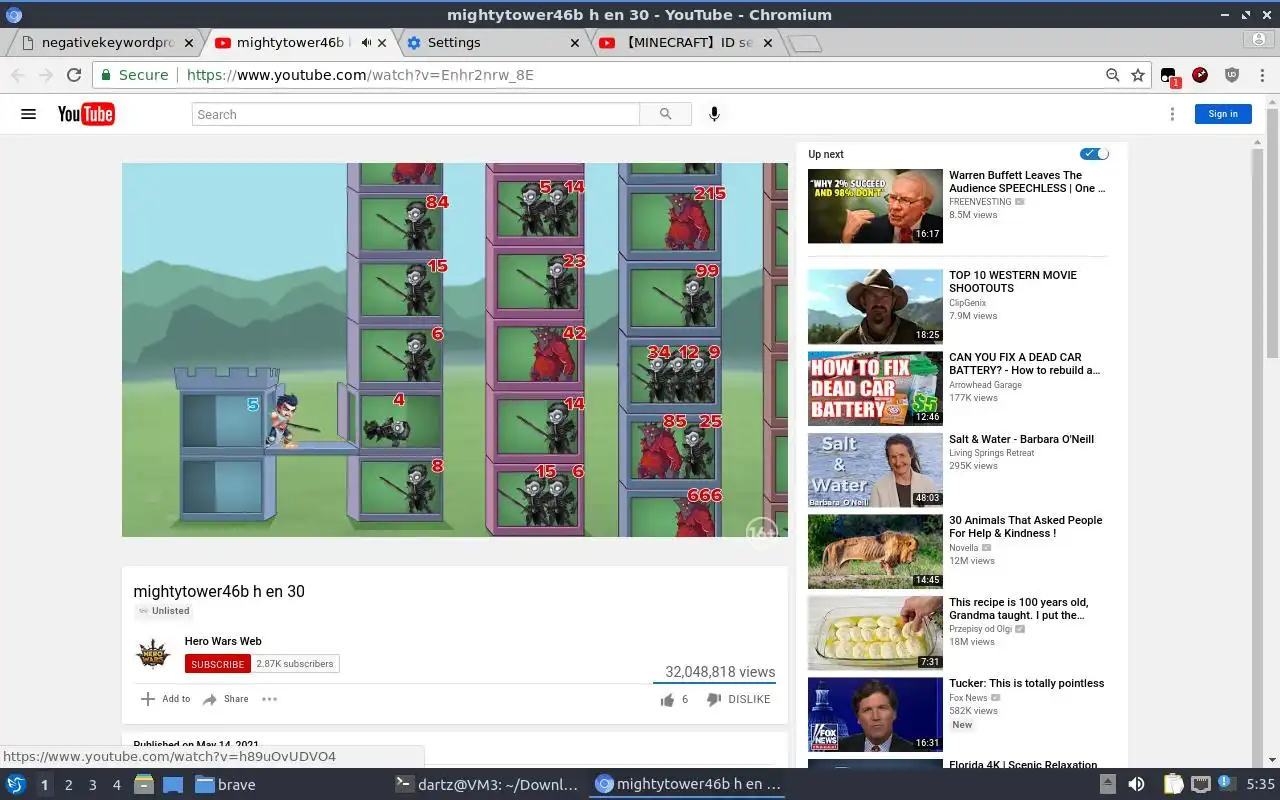Open the dead car battery thumbnail
1280x800 pixels.
click(x=875, y=388)
